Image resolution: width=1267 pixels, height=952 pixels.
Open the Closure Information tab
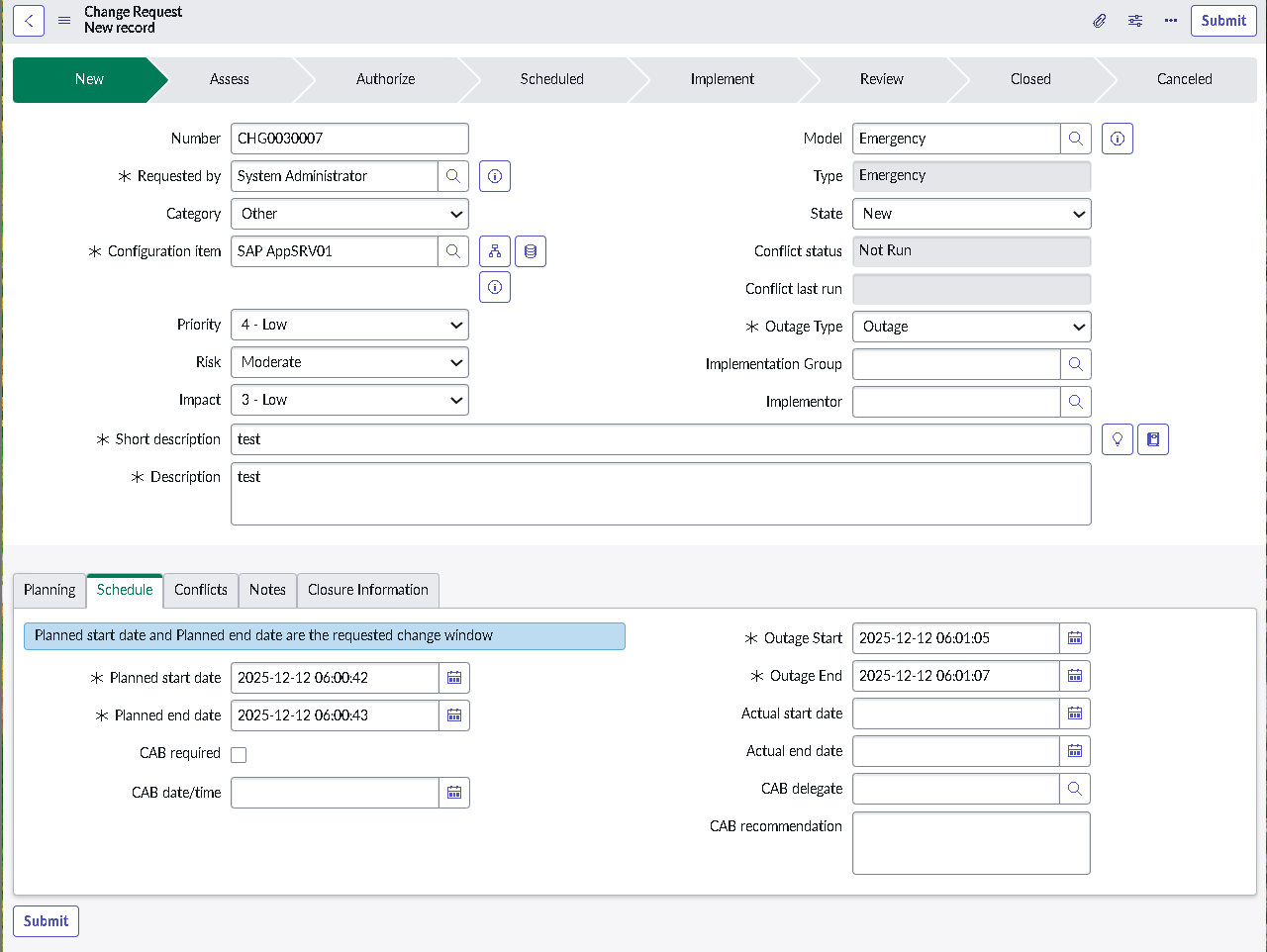click(x=367, y=590)
